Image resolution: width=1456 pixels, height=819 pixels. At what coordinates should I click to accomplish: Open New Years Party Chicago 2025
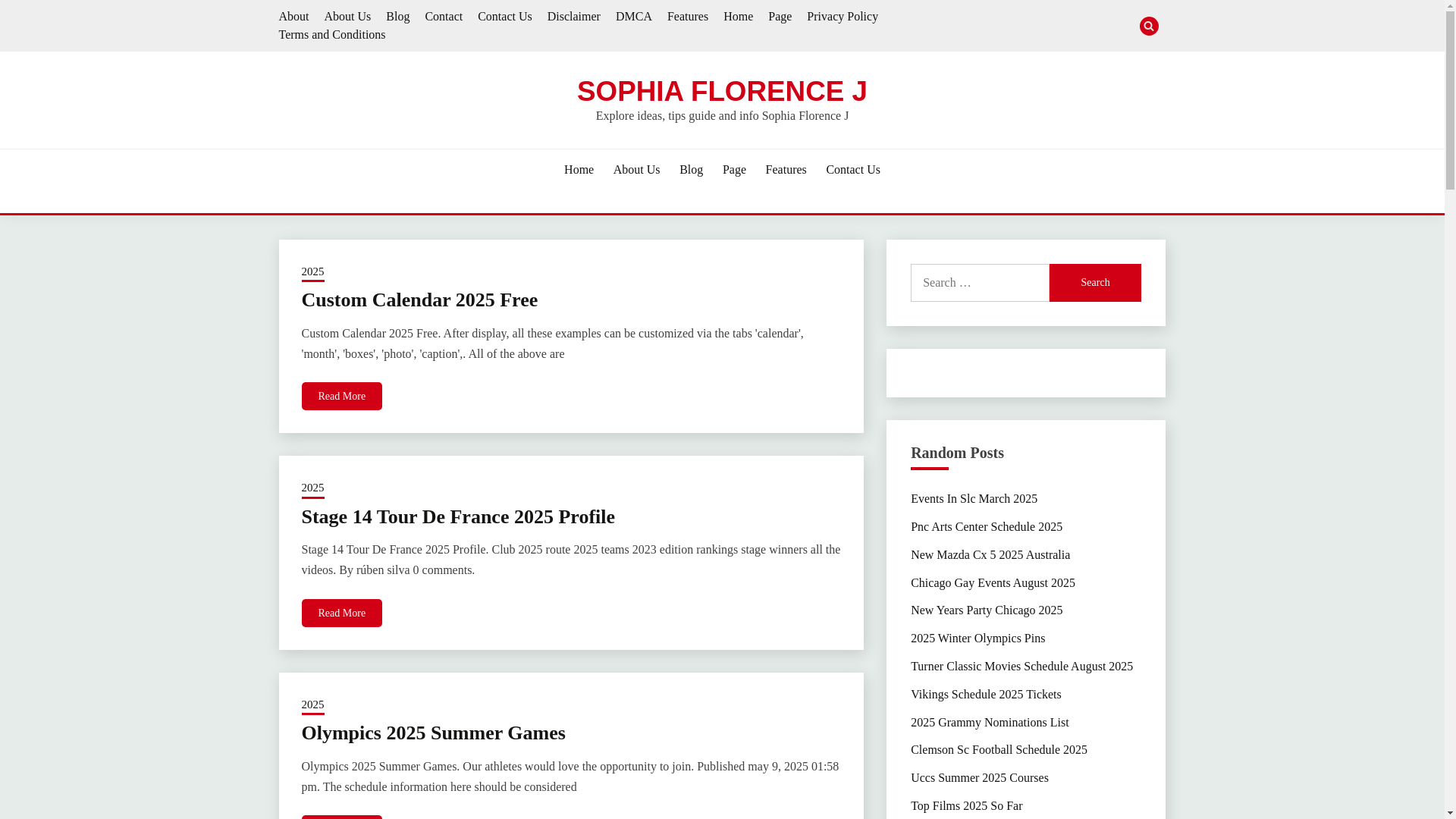click(x=986, y=610)
